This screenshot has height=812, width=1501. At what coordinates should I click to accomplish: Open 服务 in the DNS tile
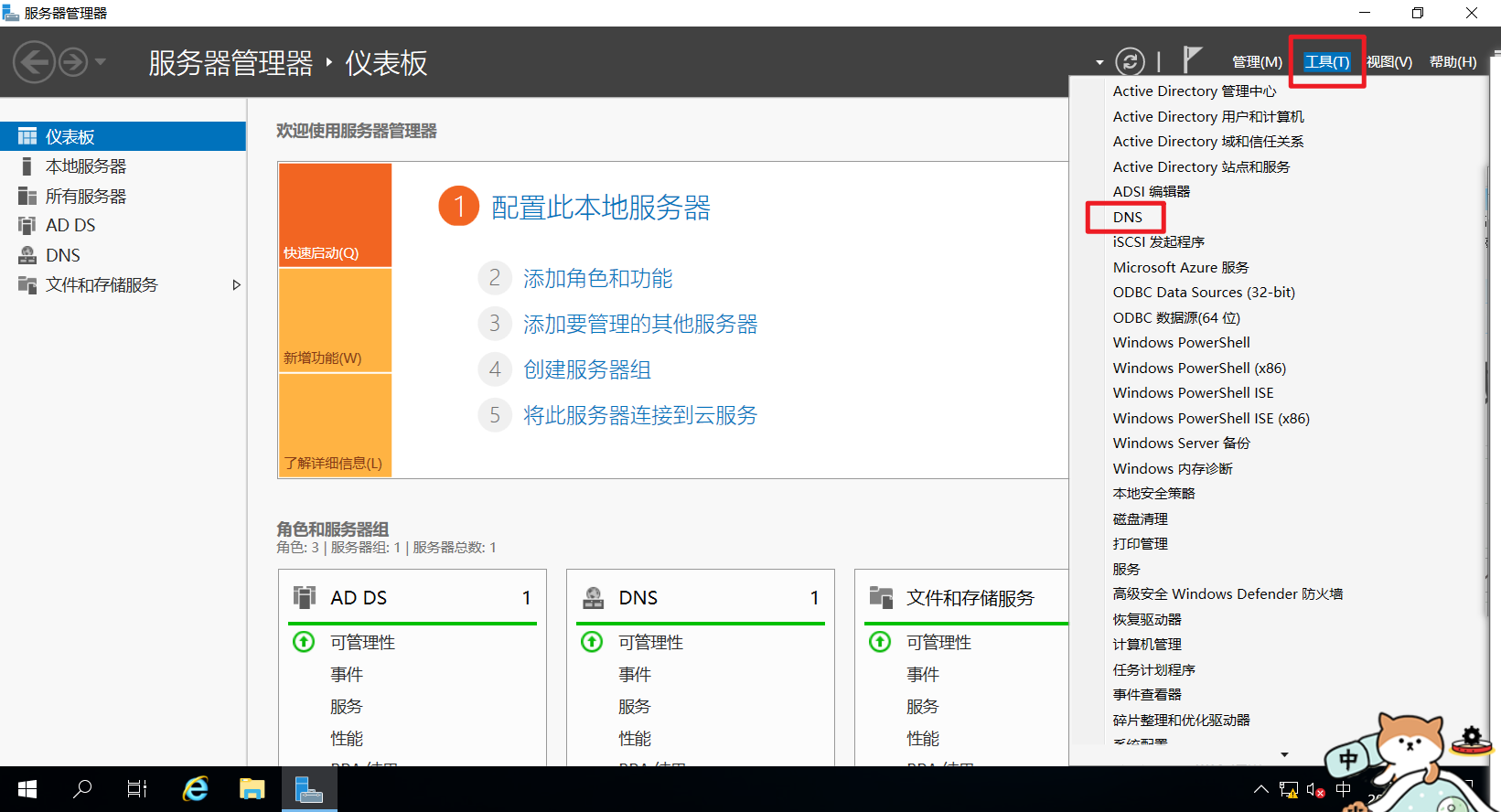[x=634, y=706]
